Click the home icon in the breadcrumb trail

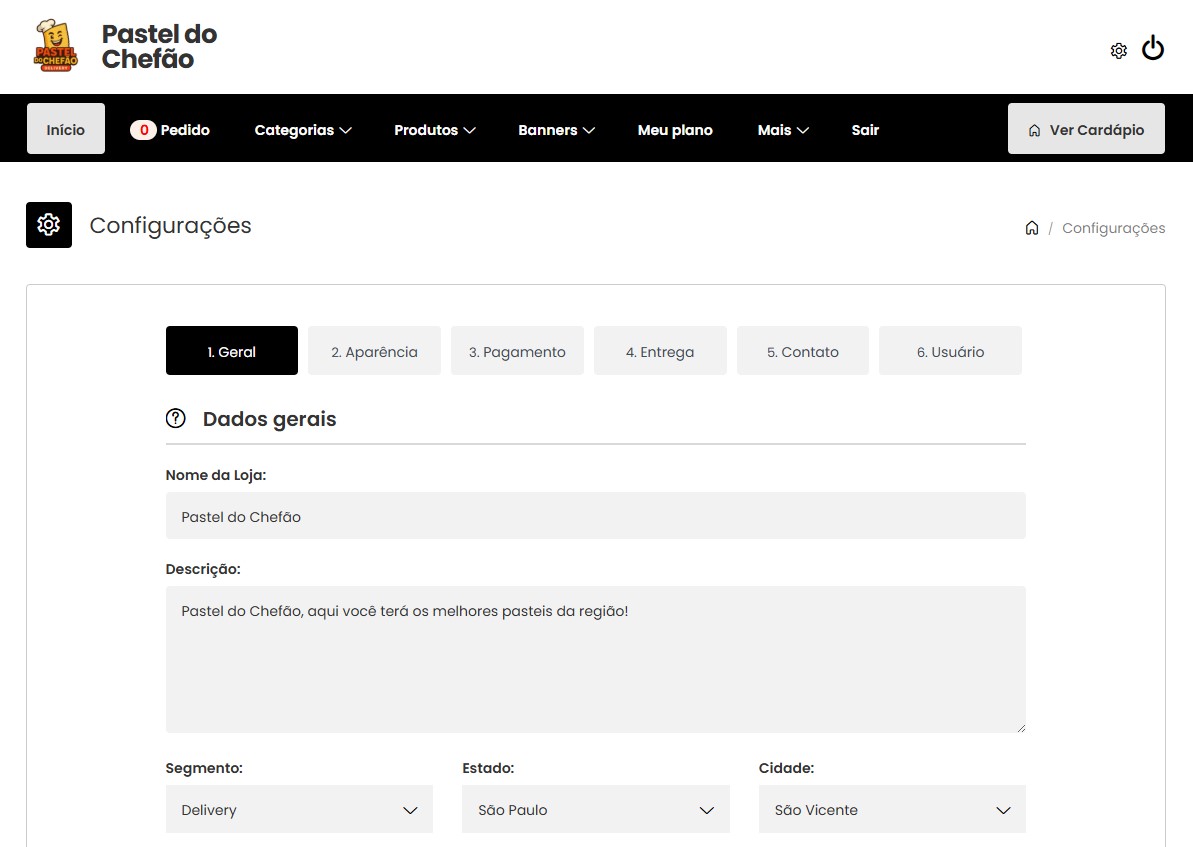[1032, 227]
